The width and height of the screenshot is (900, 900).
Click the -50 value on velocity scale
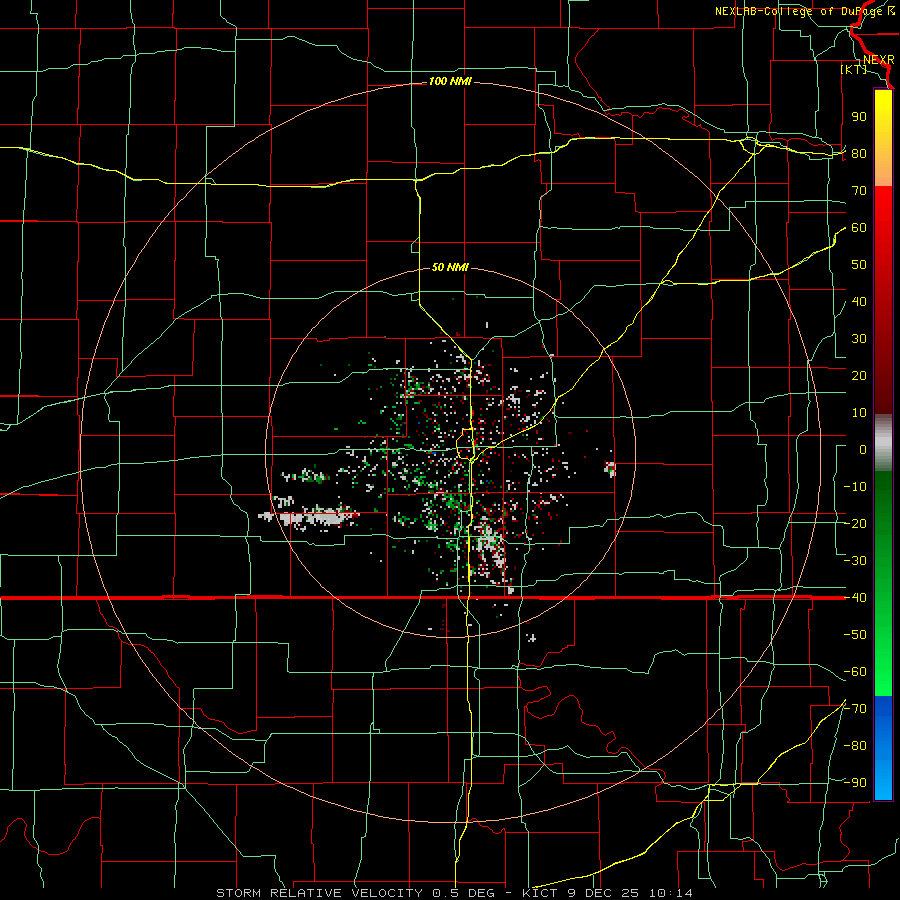[855, 635]
